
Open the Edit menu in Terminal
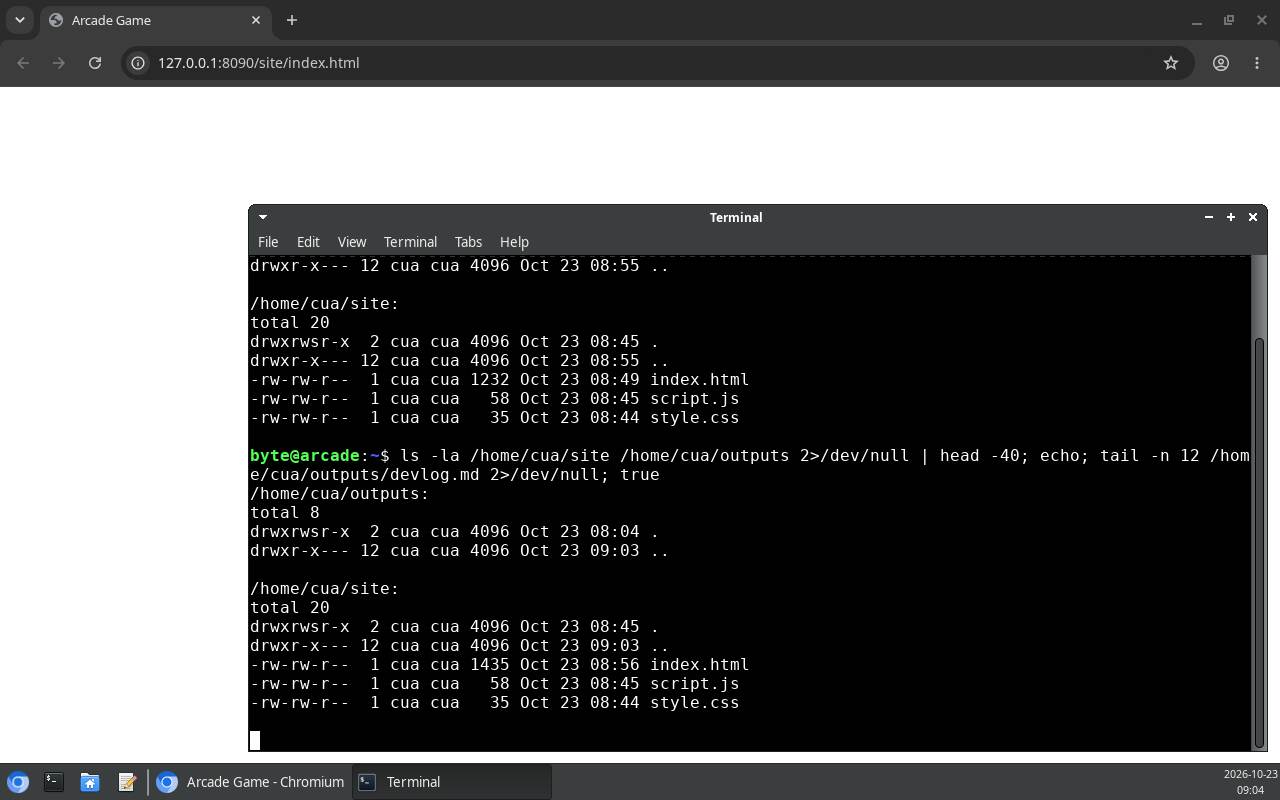(308, 242)
